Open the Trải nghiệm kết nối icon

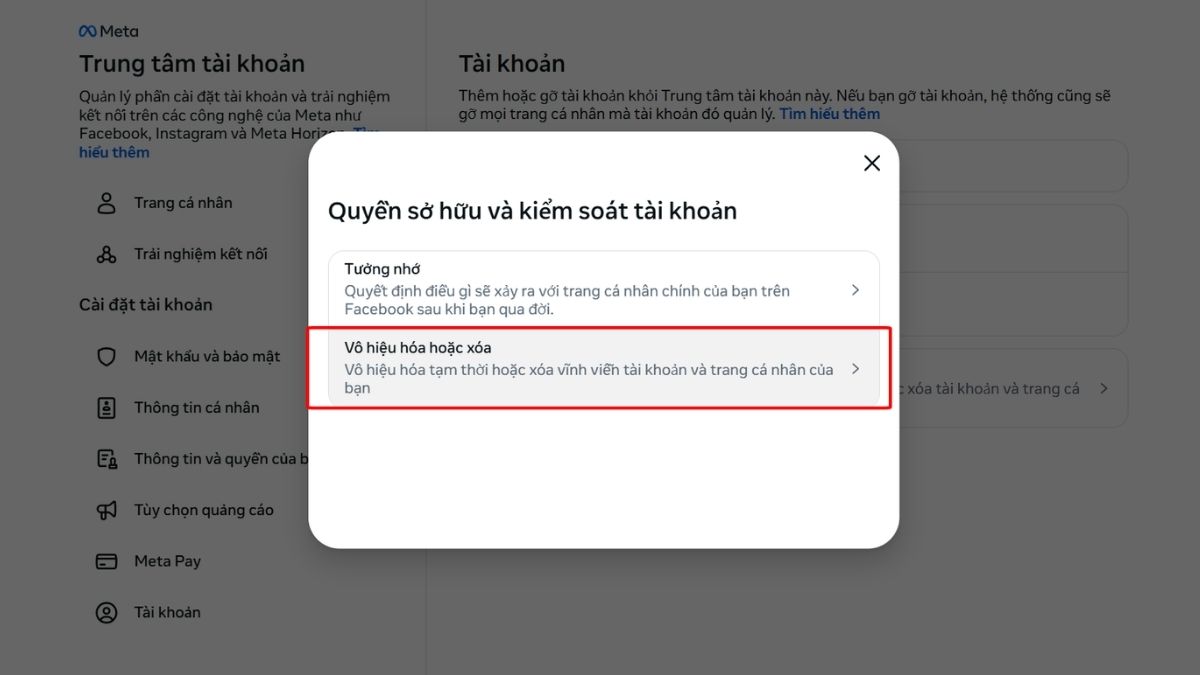pos(106,254)
